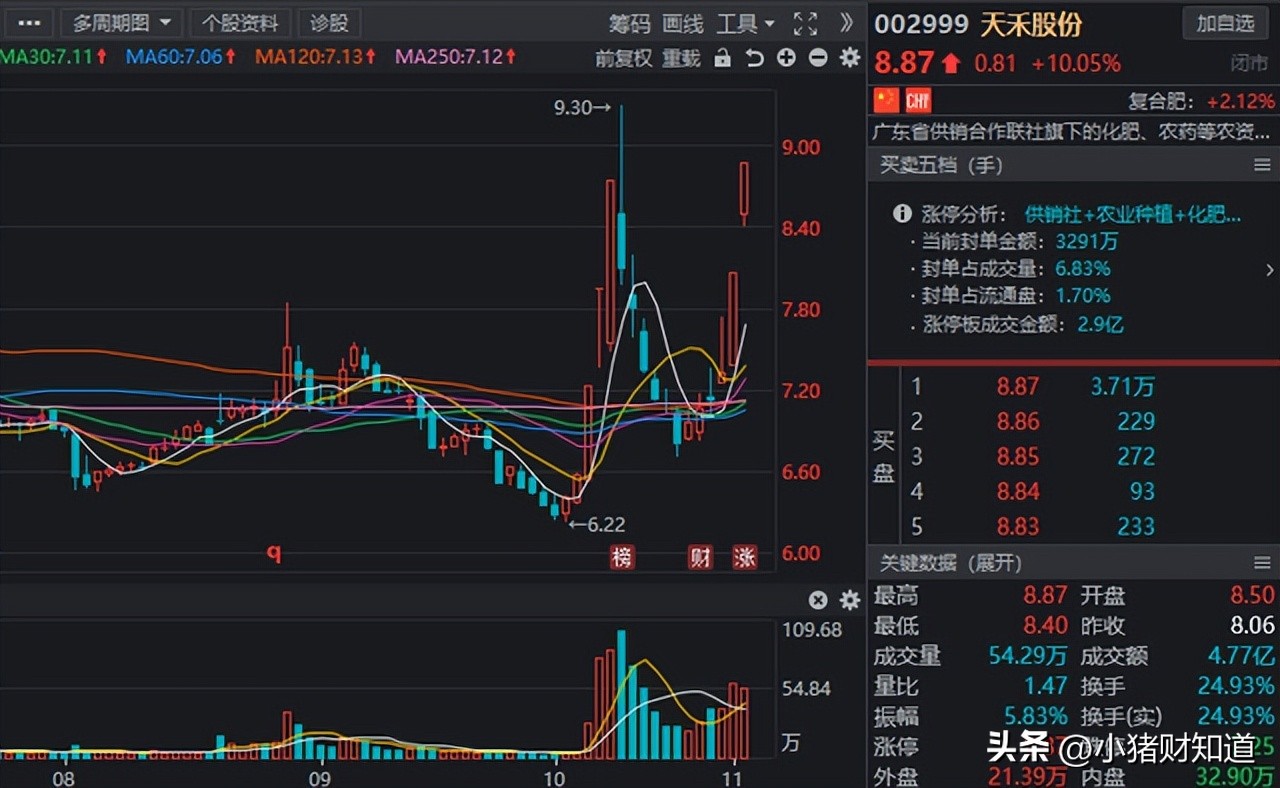Open the main chart settings gear
1280x788 pixels.
849,58
